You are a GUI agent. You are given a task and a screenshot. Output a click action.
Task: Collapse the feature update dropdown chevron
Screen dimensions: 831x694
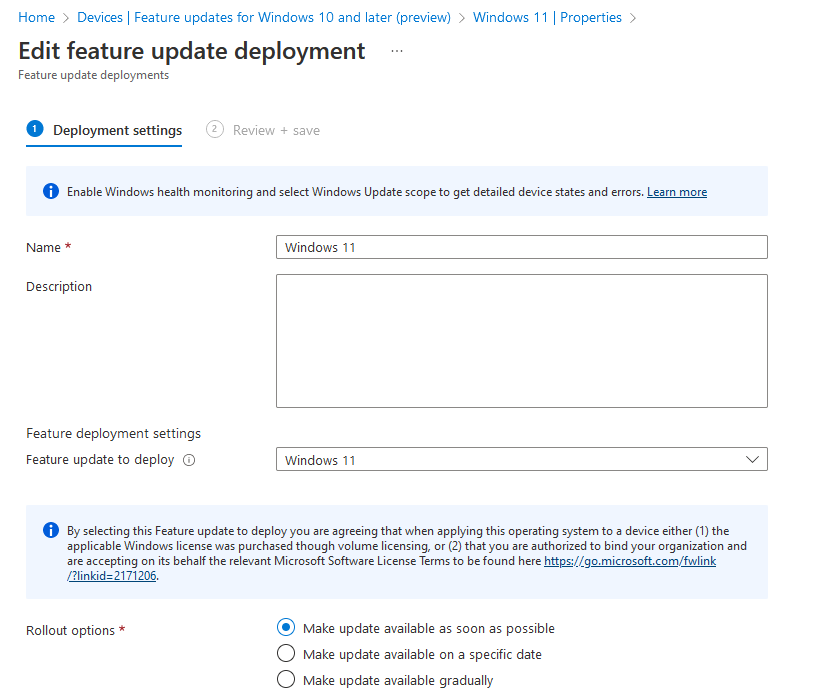click(x=755, y=459)
